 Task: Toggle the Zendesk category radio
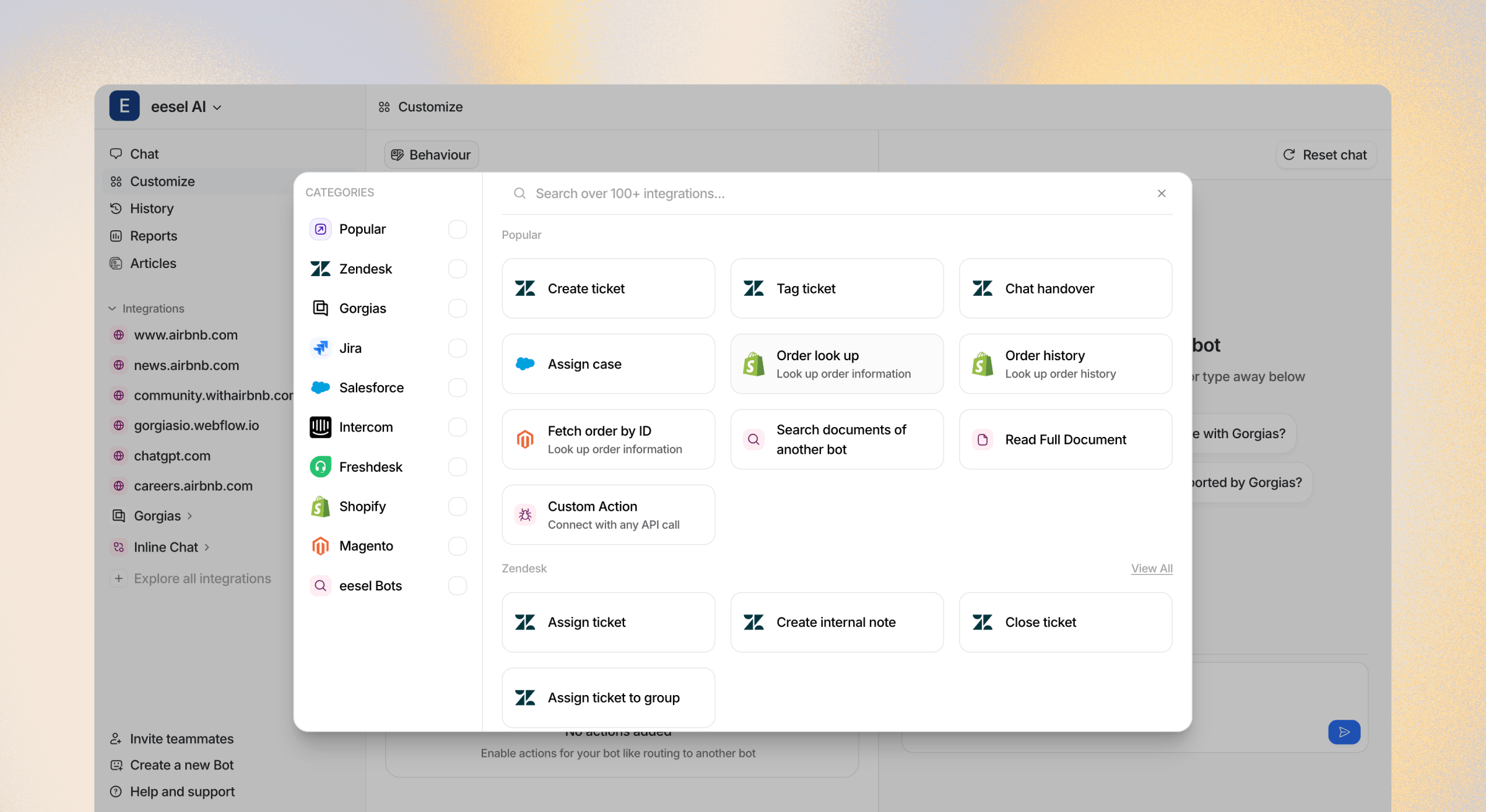(x=458, y=269)
